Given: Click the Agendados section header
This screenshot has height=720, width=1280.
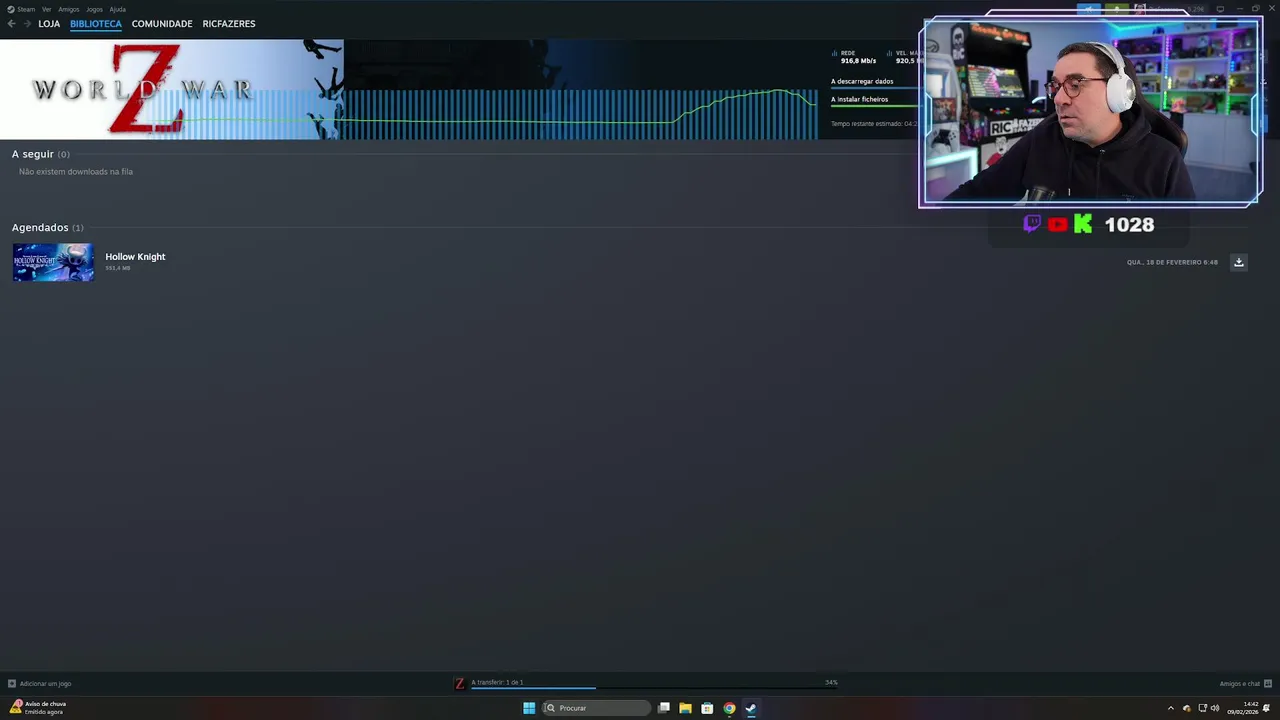Looking at the screenshot, I should pos(48,228).
